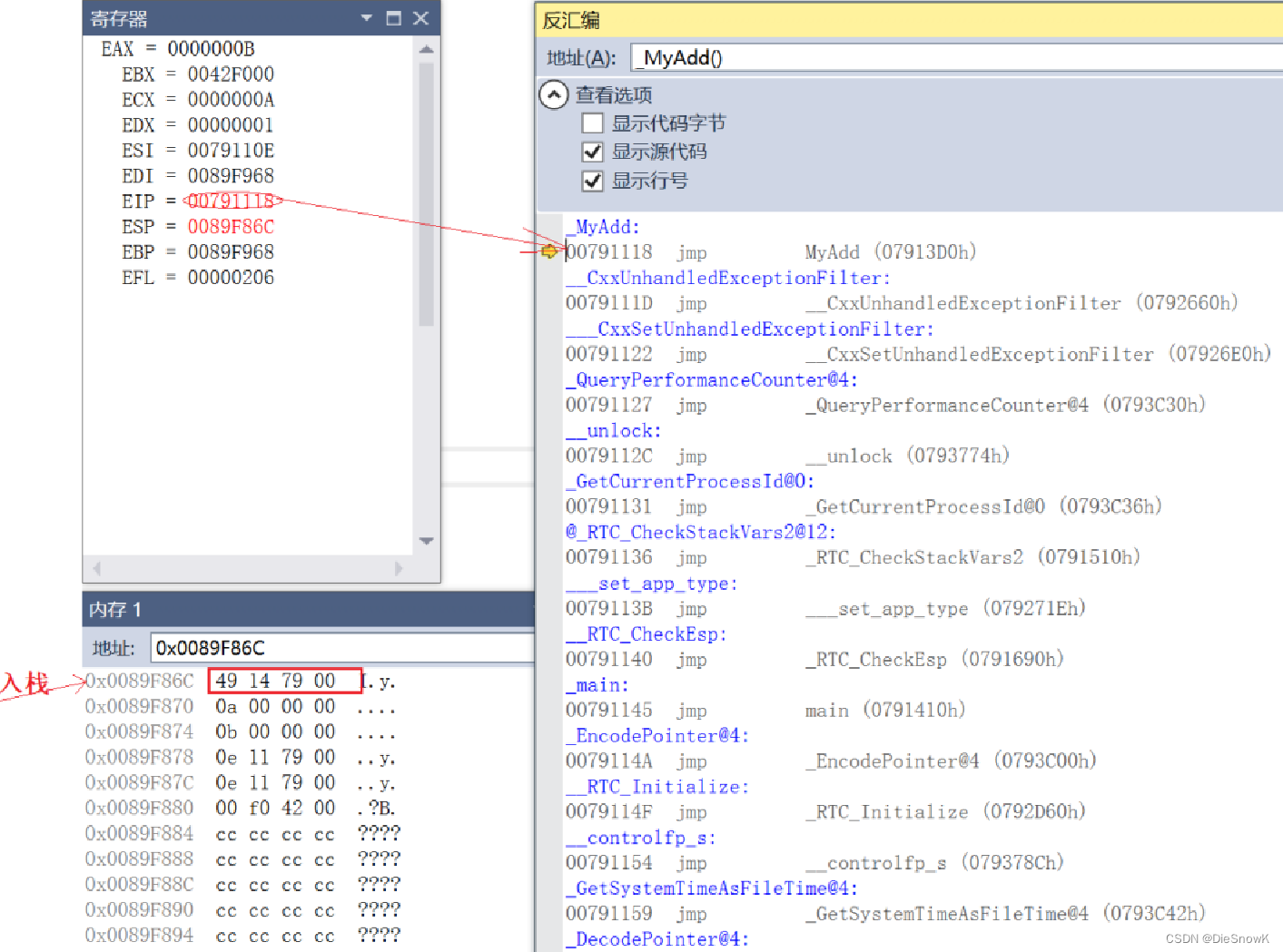The height and width of the screenshot is (952, 1283).
Task: Select the EBP register value 0089F968
Action: (x=231, y=252)
